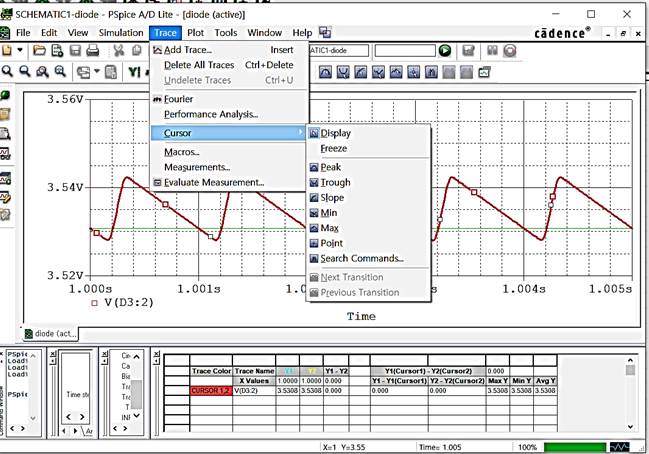
Task: Click the Stop simulation toolbar icon
Action: pyautogui.click(x=510, y=50)
